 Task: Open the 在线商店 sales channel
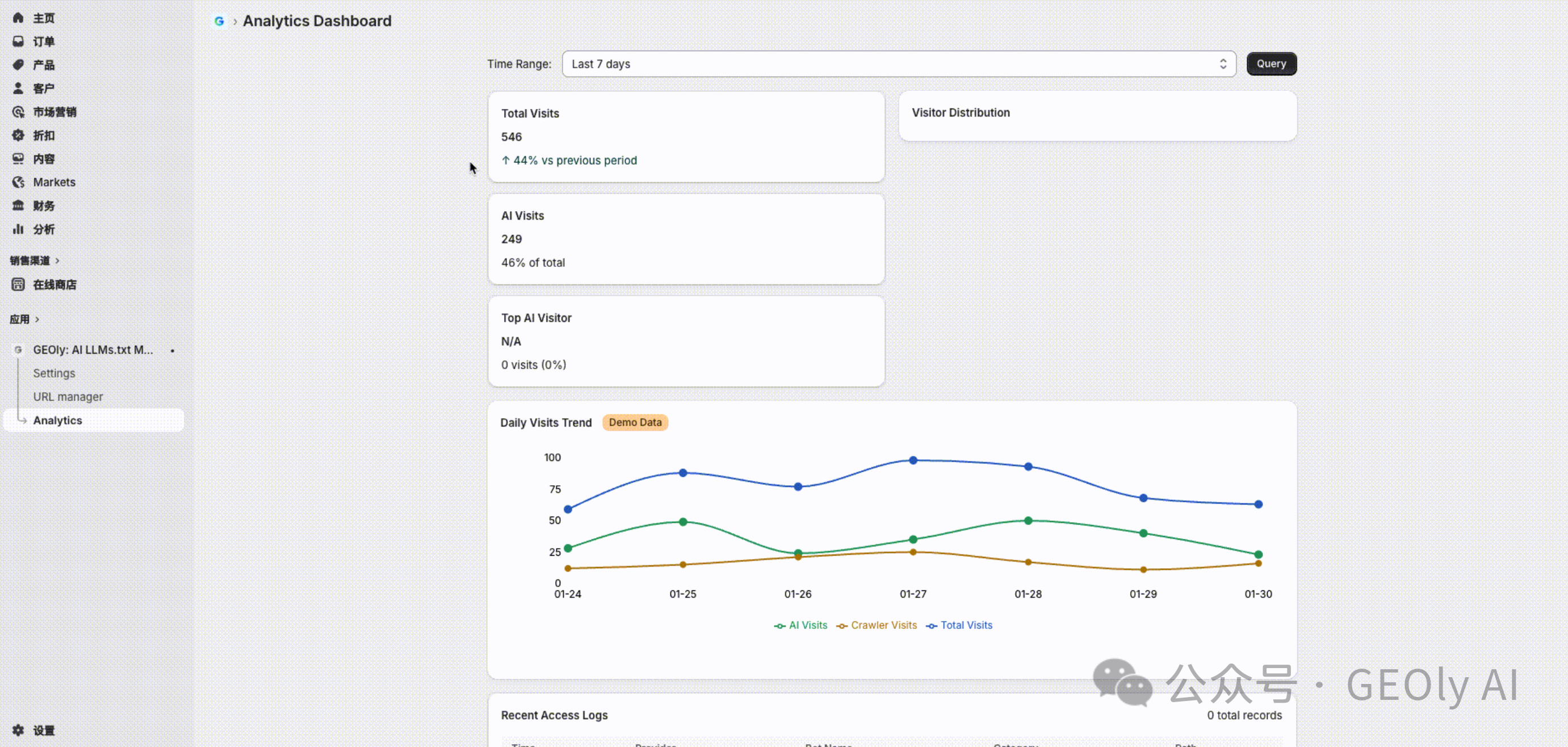(54, 284)
